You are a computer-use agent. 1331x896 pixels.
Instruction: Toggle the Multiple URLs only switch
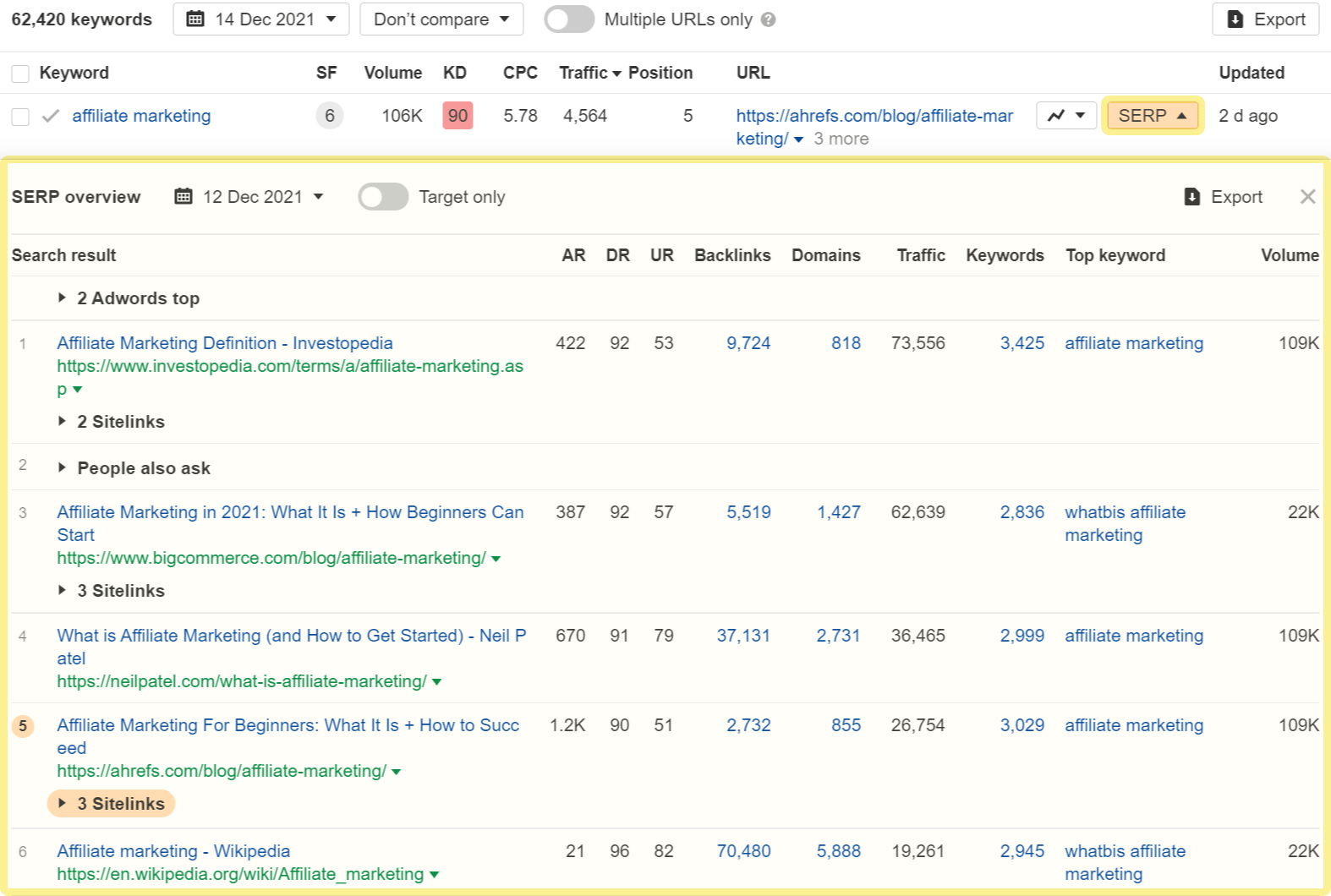pyautogui.click(x=569, y=19)
